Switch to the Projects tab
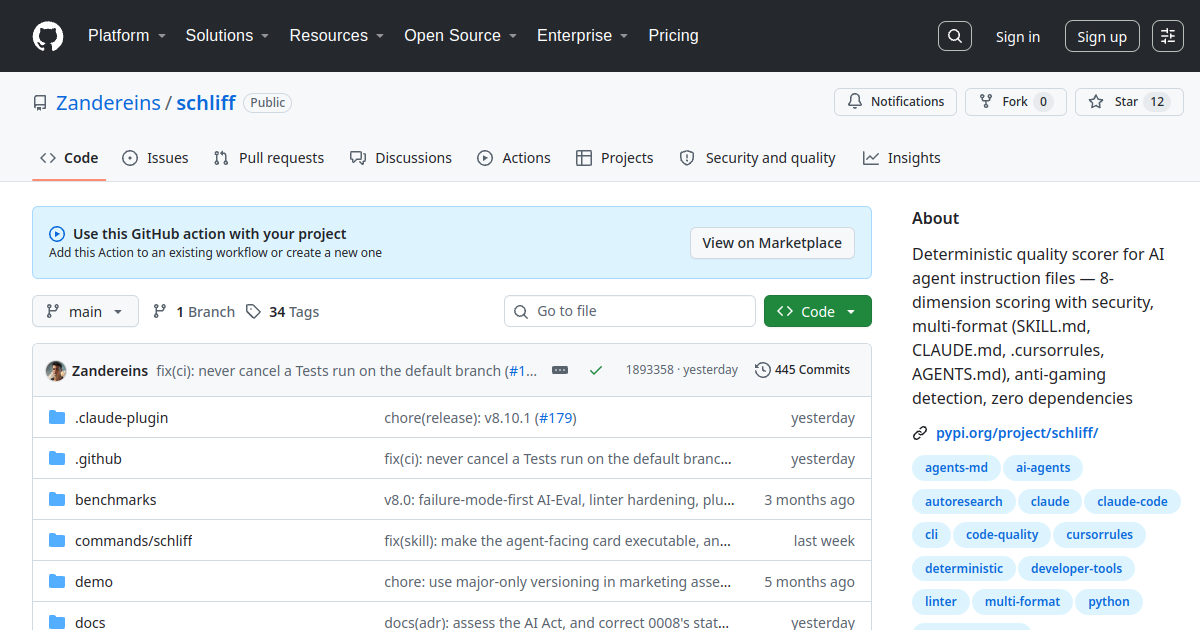Viewport: 1200px width, 630px height. tap(615, 158)
